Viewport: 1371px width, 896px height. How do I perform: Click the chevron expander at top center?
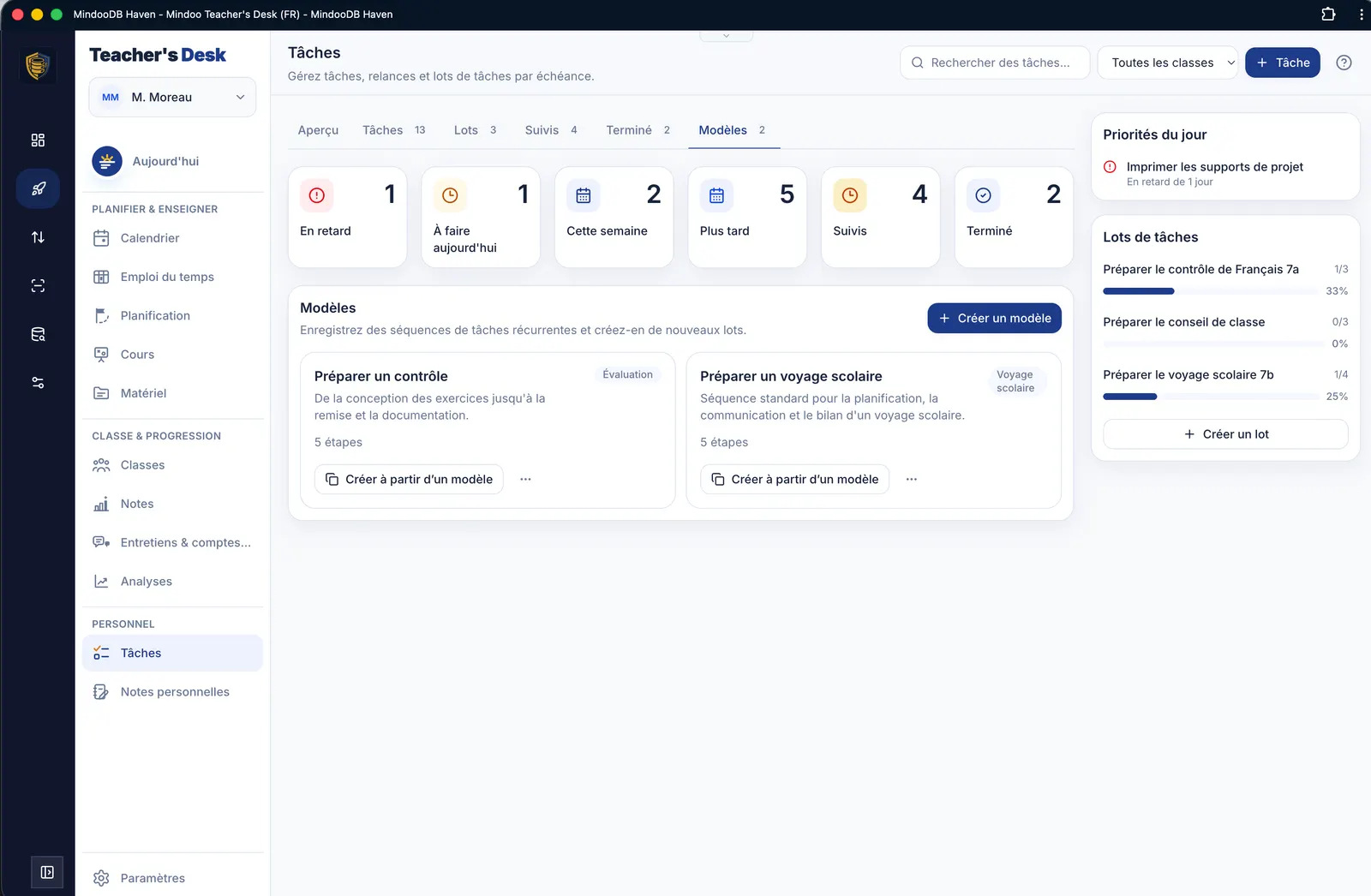726,36
